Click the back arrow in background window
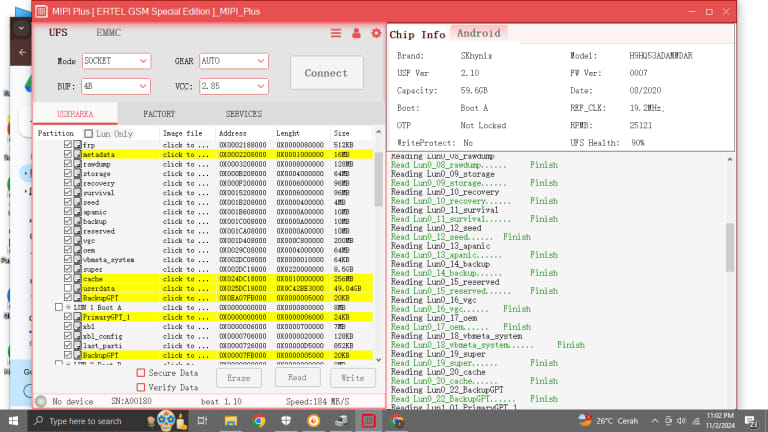768x432 pixels. click(x=22, y=51)
